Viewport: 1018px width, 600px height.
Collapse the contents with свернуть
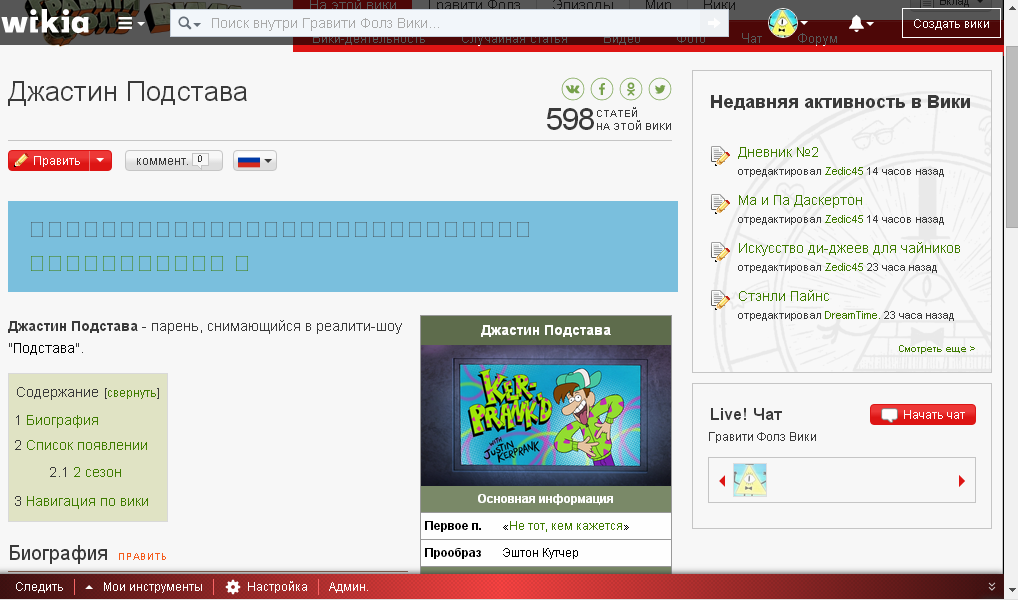(x=132, y=393)
